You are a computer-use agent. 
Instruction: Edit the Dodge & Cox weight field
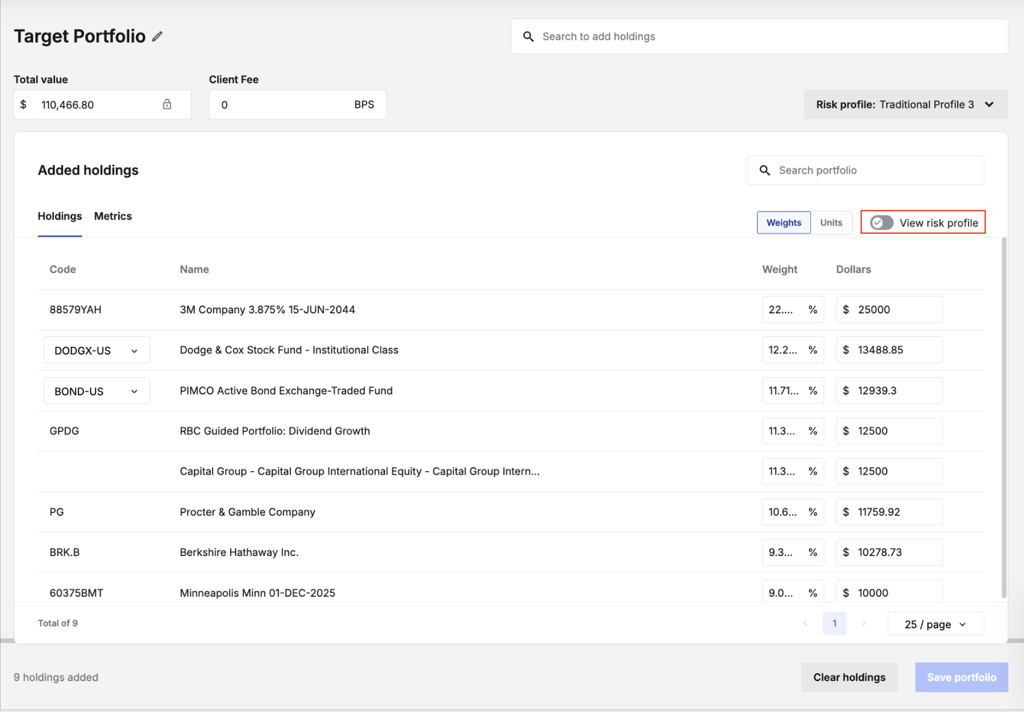click(793, 350)
